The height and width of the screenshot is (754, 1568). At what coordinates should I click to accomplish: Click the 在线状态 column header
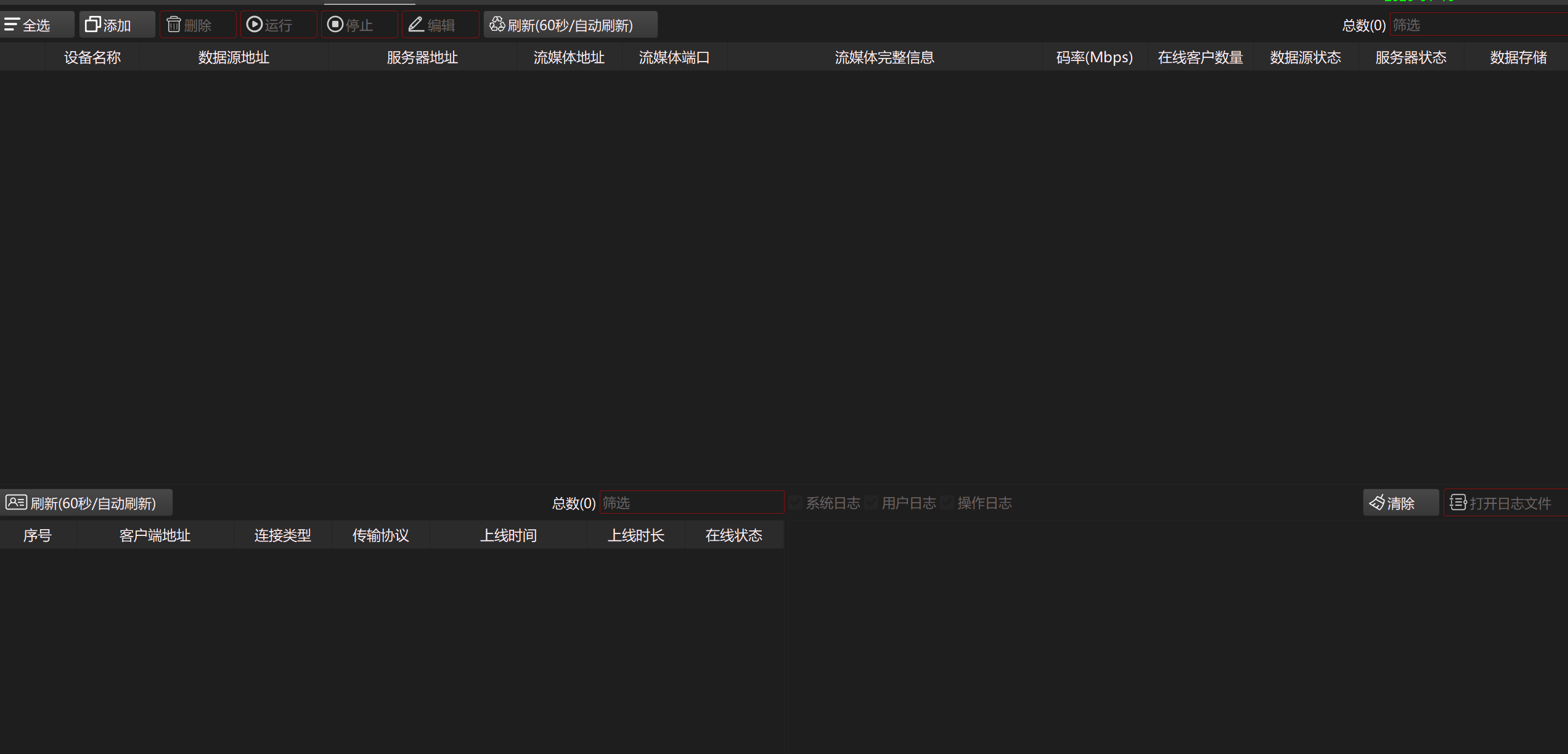(x=733, y=535)
